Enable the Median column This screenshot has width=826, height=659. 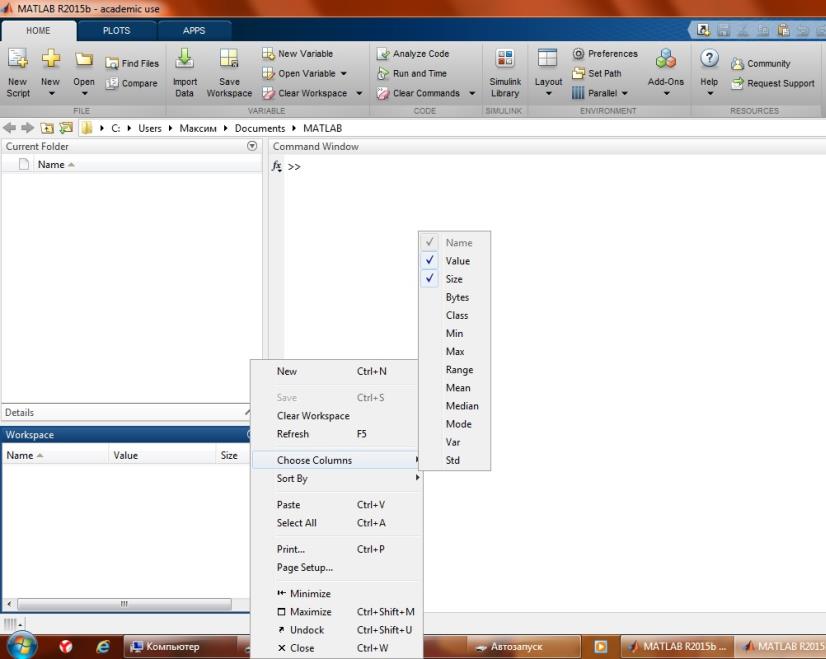[455, 406]
